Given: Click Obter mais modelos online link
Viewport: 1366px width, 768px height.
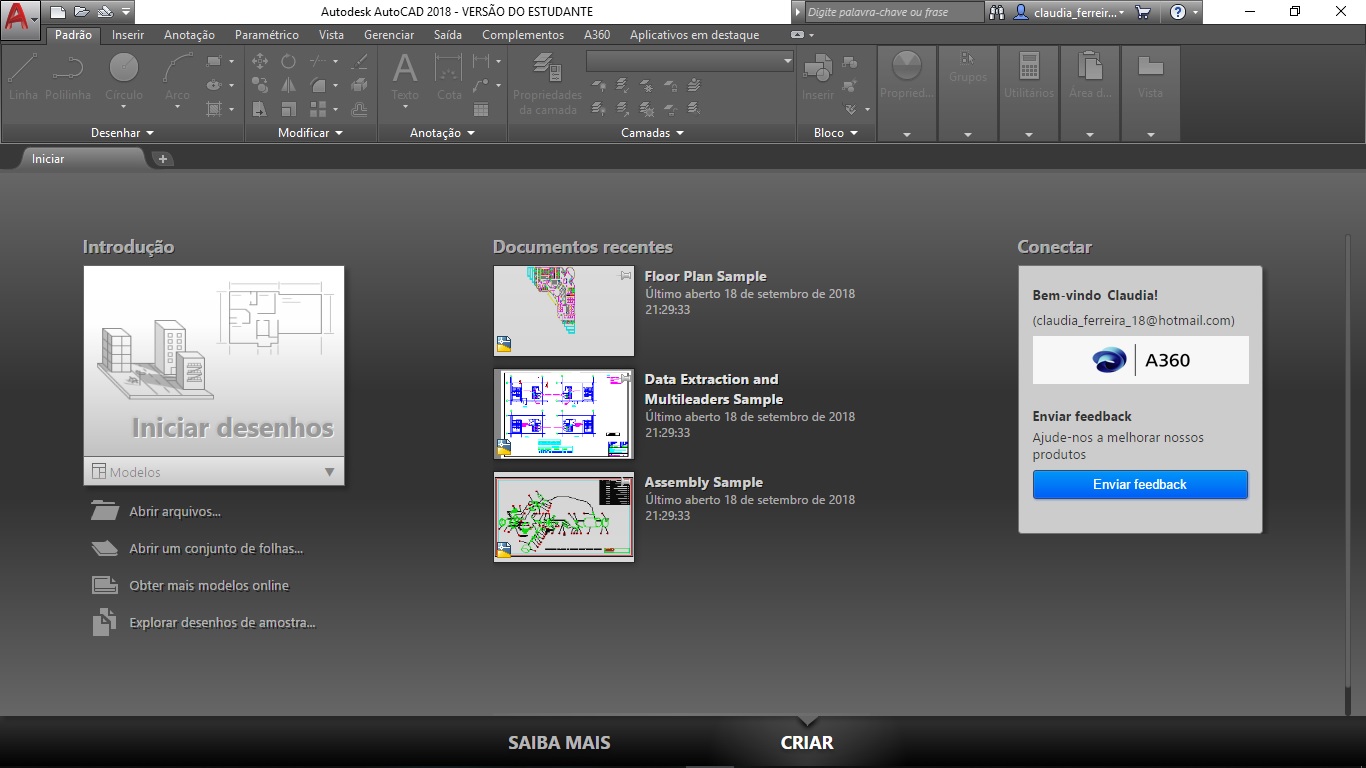Looking at the screenshot, I should point(209,586).
